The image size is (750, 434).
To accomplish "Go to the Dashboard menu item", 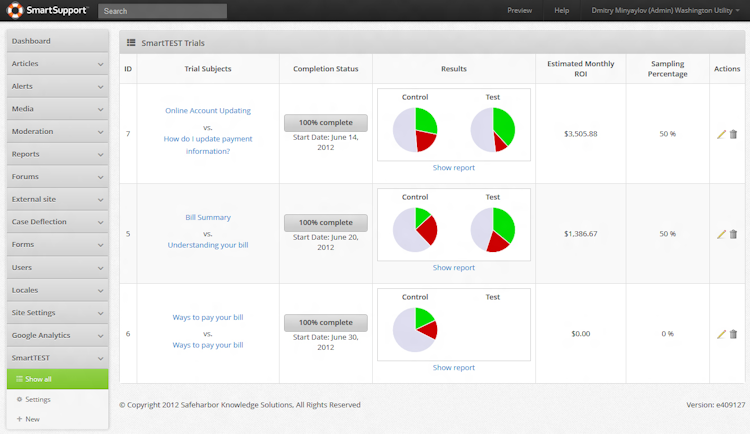I will [x=57, y=41].
